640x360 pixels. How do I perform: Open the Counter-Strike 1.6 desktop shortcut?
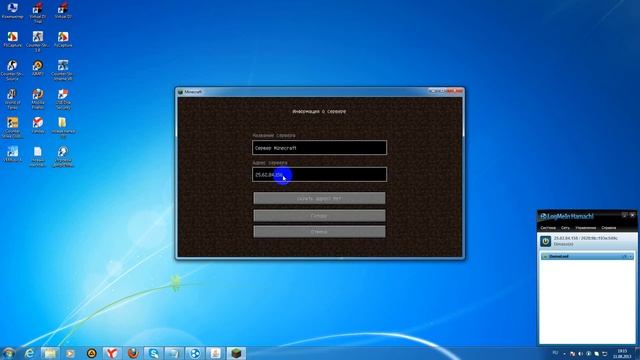pos(38,41)
